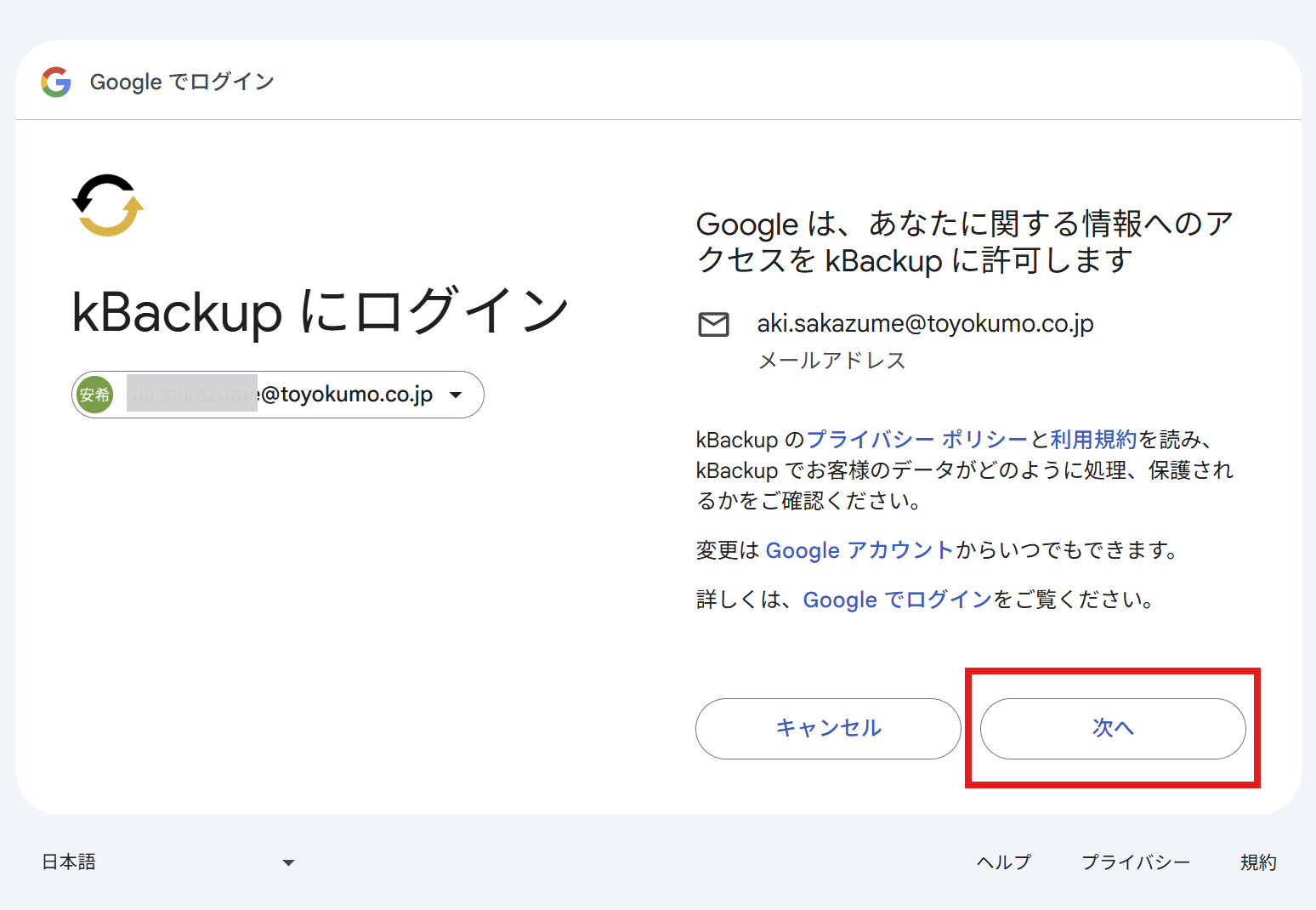Open the Google でログイン details link

click(x=897, y=600)
